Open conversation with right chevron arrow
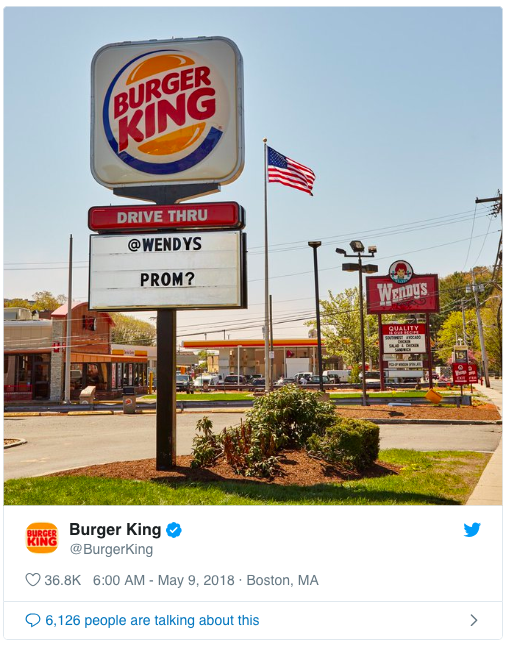This screenshot has height=646, width=509. [x=474, y=620]
